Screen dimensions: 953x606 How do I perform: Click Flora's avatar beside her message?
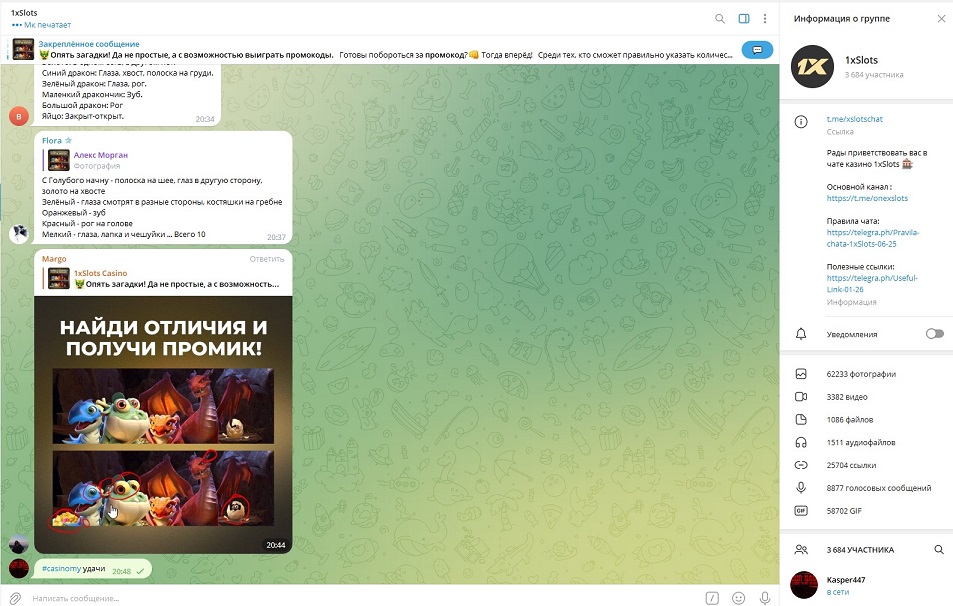click(19, 233)
